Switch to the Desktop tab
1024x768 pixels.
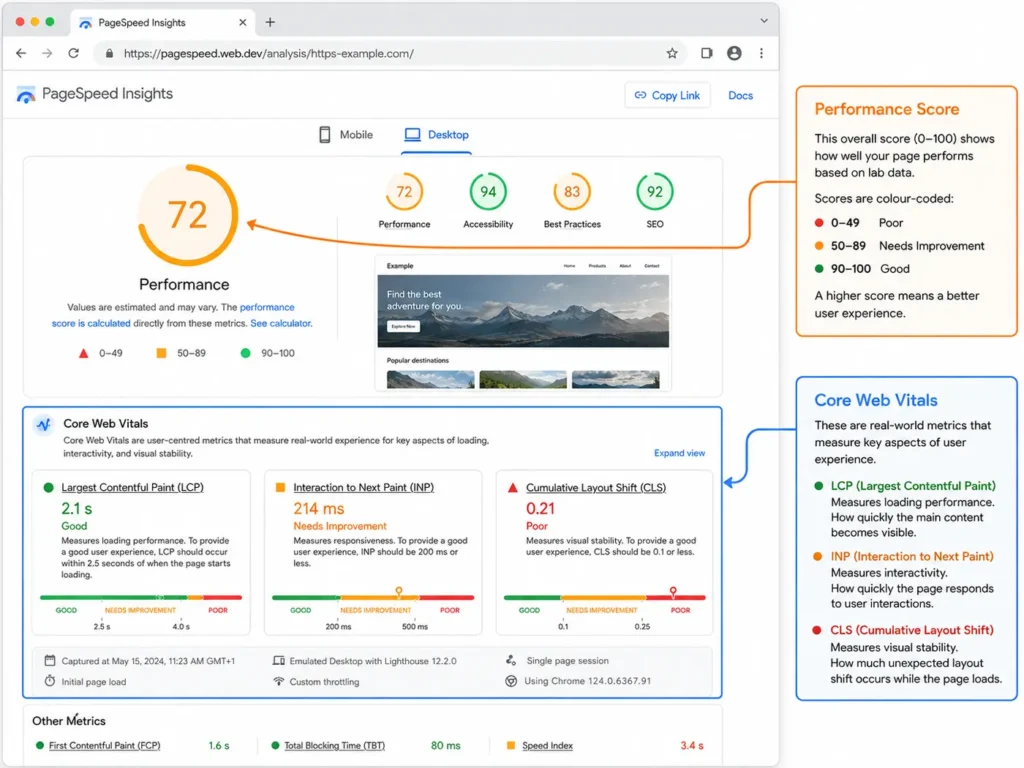click(x=436, y=135)
